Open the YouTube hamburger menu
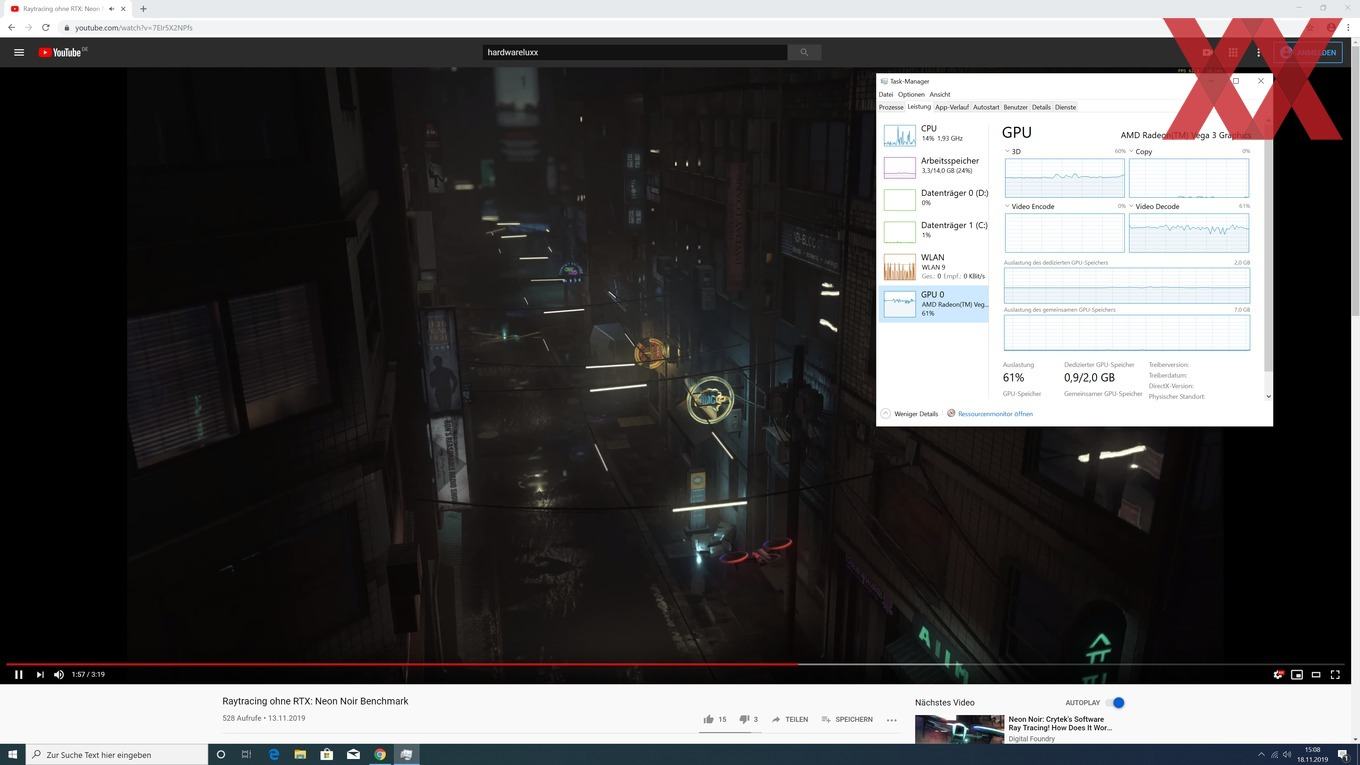 pos(18,52)
